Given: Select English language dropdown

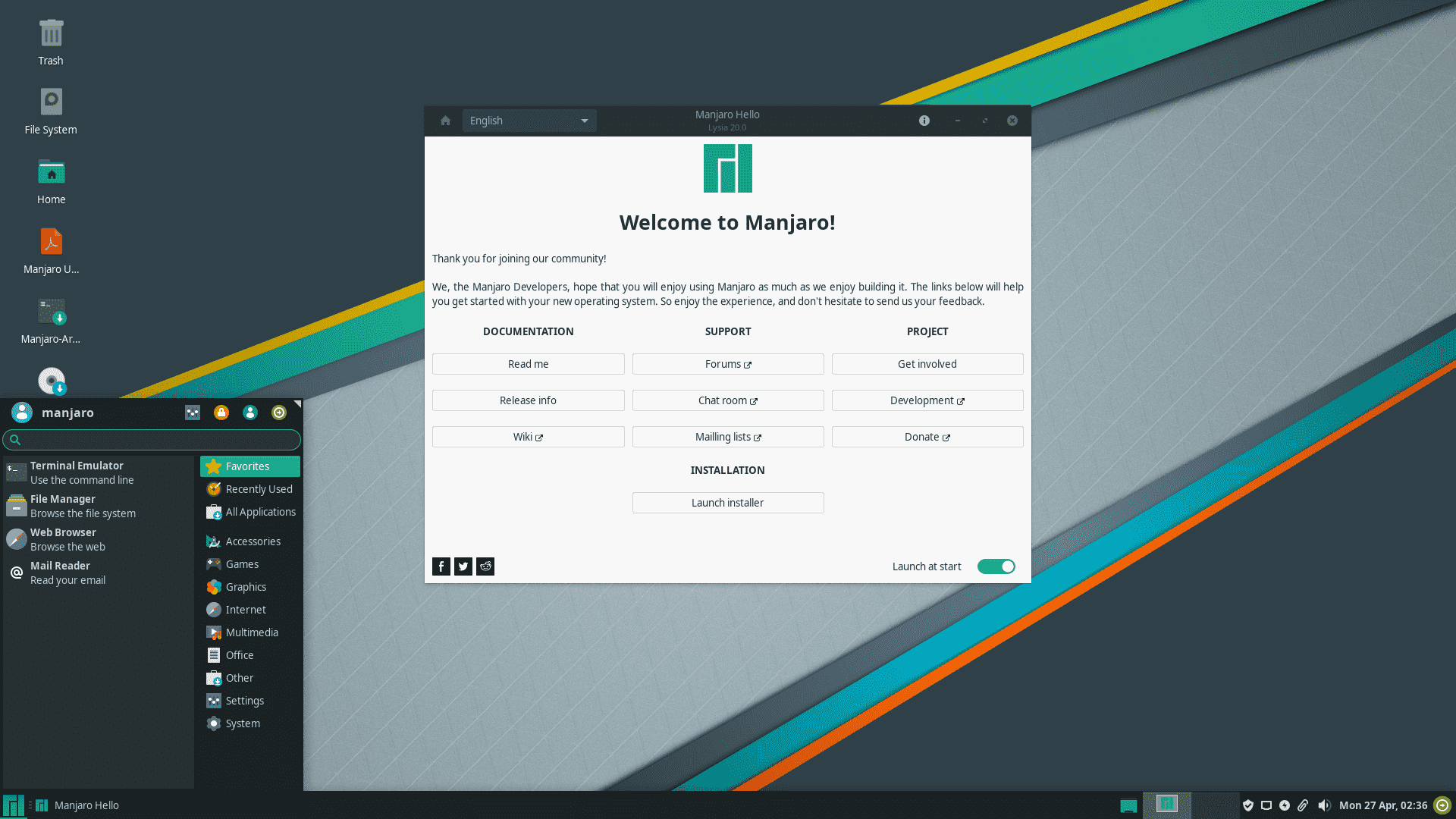Looking at the screenshot, I should coord(528,120).
